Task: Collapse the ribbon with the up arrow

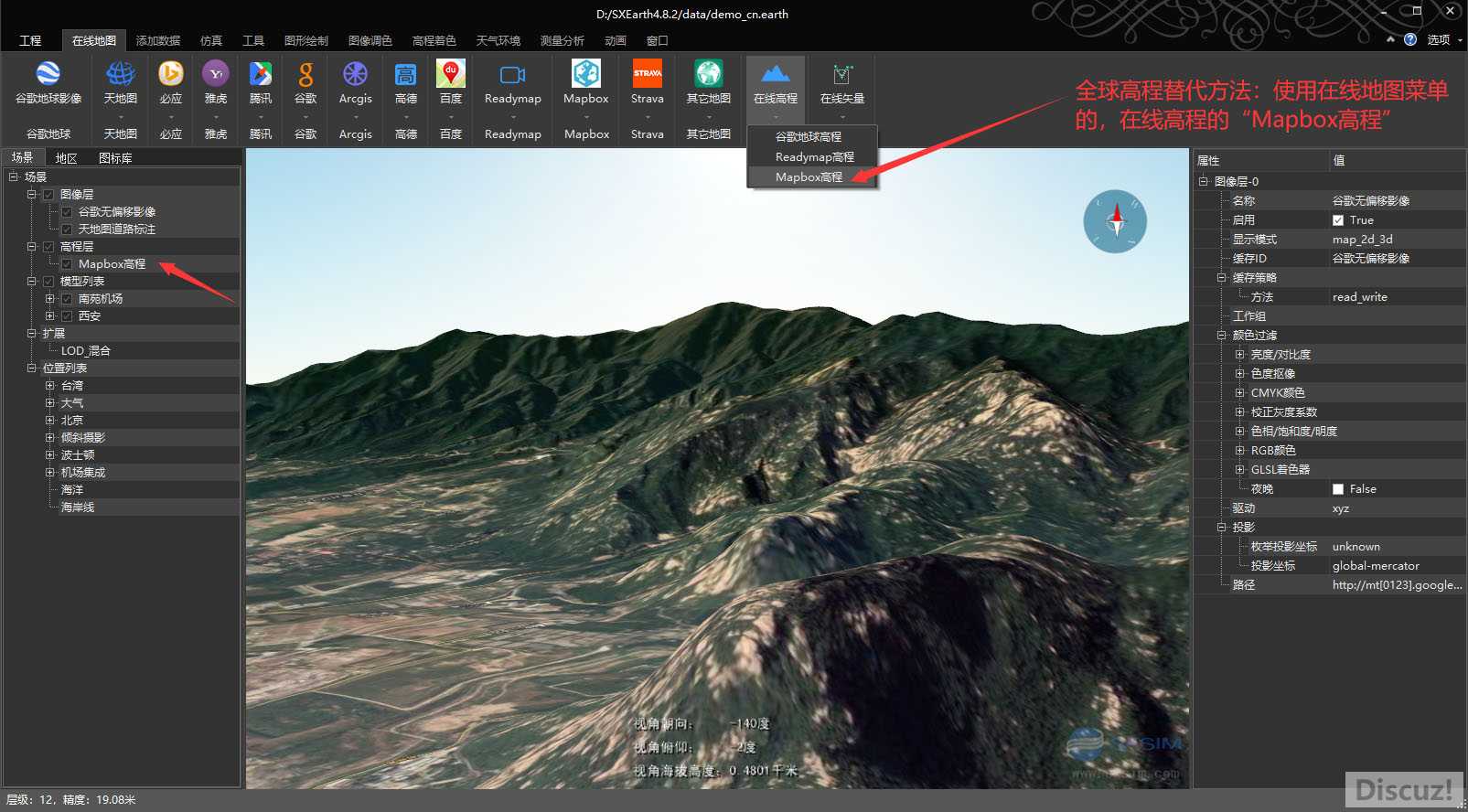Action: click(1390, 39)
